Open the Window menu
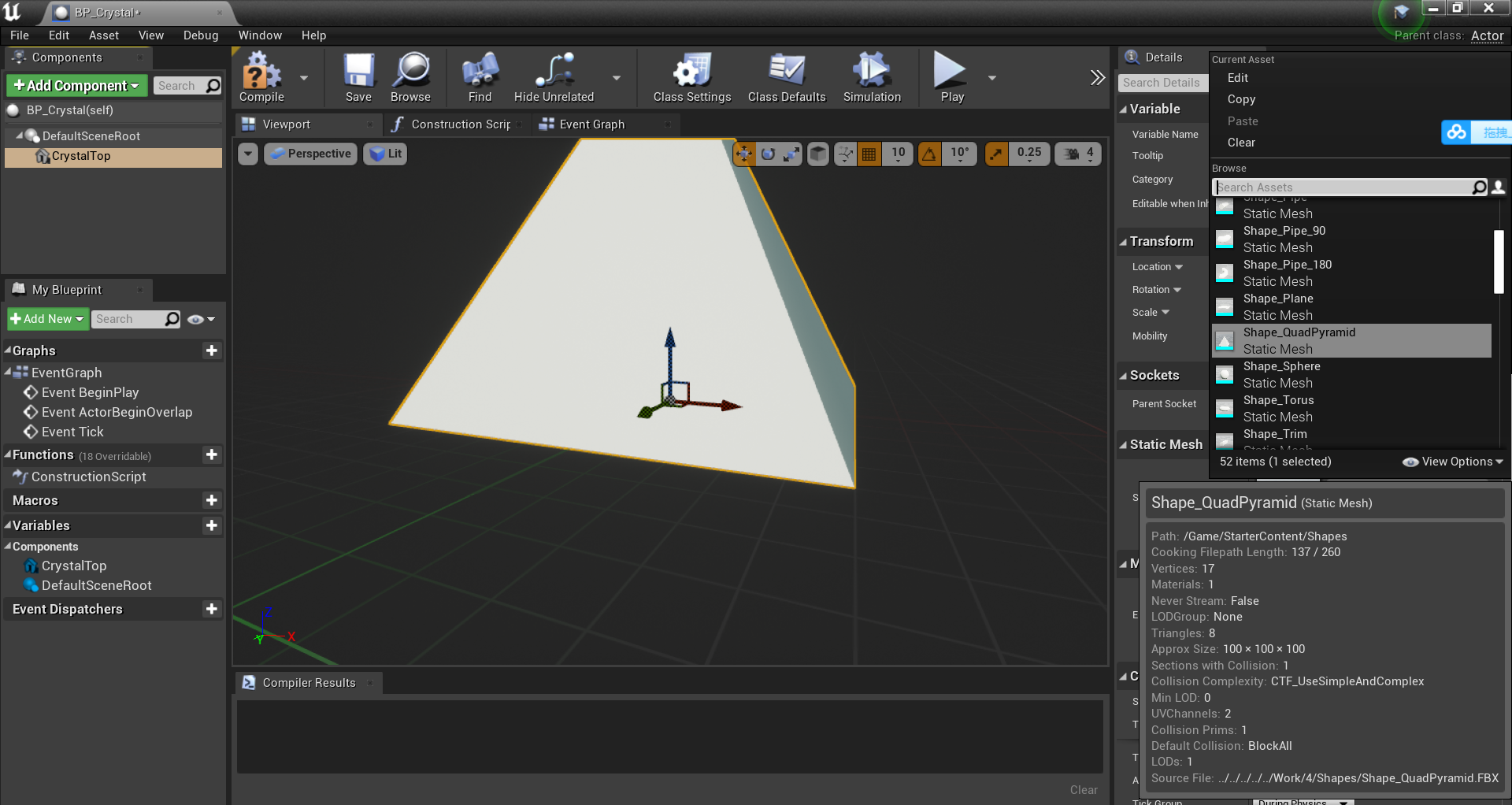Image resolution: width=1512 pixels, height=805 pixels. pyautogui.click(x=260, y=35)
